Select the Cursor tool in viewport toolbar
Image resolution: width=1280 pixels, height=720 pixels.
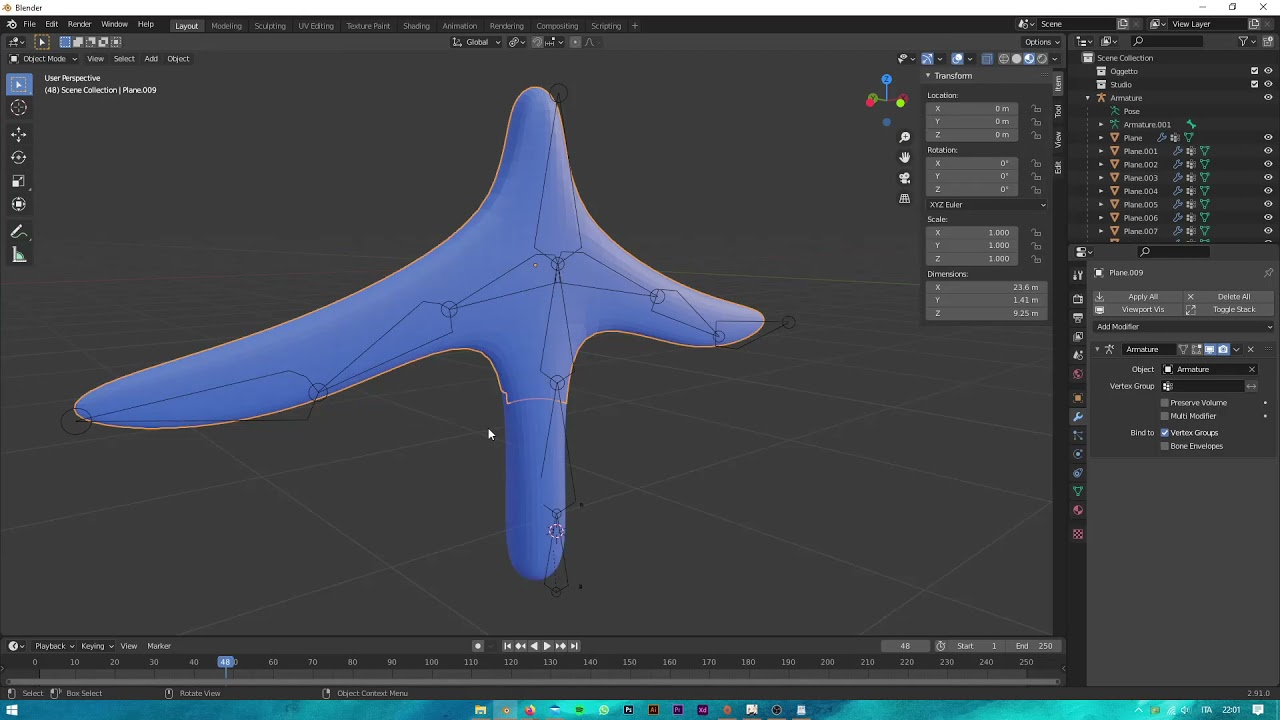[x=18, y=108]
